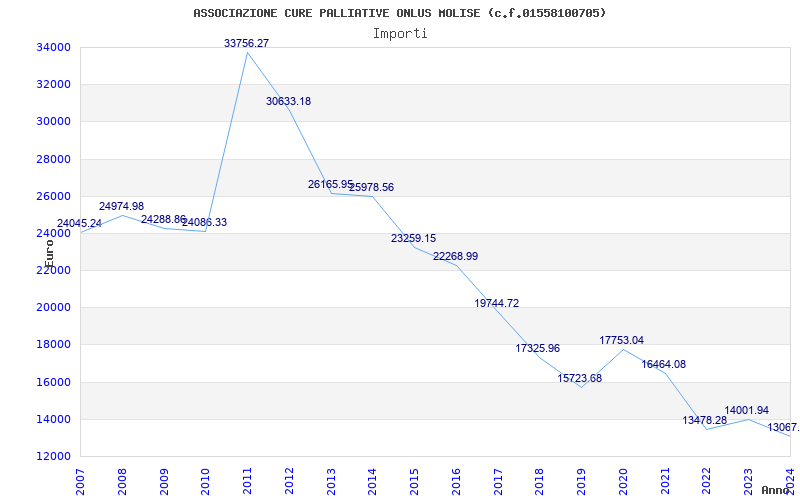Viewport: 800px width, 500px height.
Task: Select the 2018 x-axis year label
Action: pyautogui.click(x=540, y=482)
